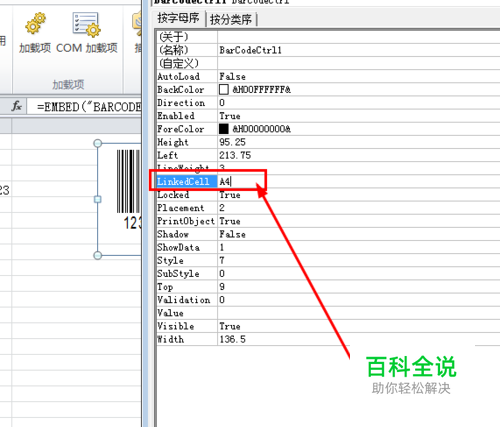The width and height of the screenshot is (500, 427).
Task: Click the Style value 7
Action: coord(222,260)
